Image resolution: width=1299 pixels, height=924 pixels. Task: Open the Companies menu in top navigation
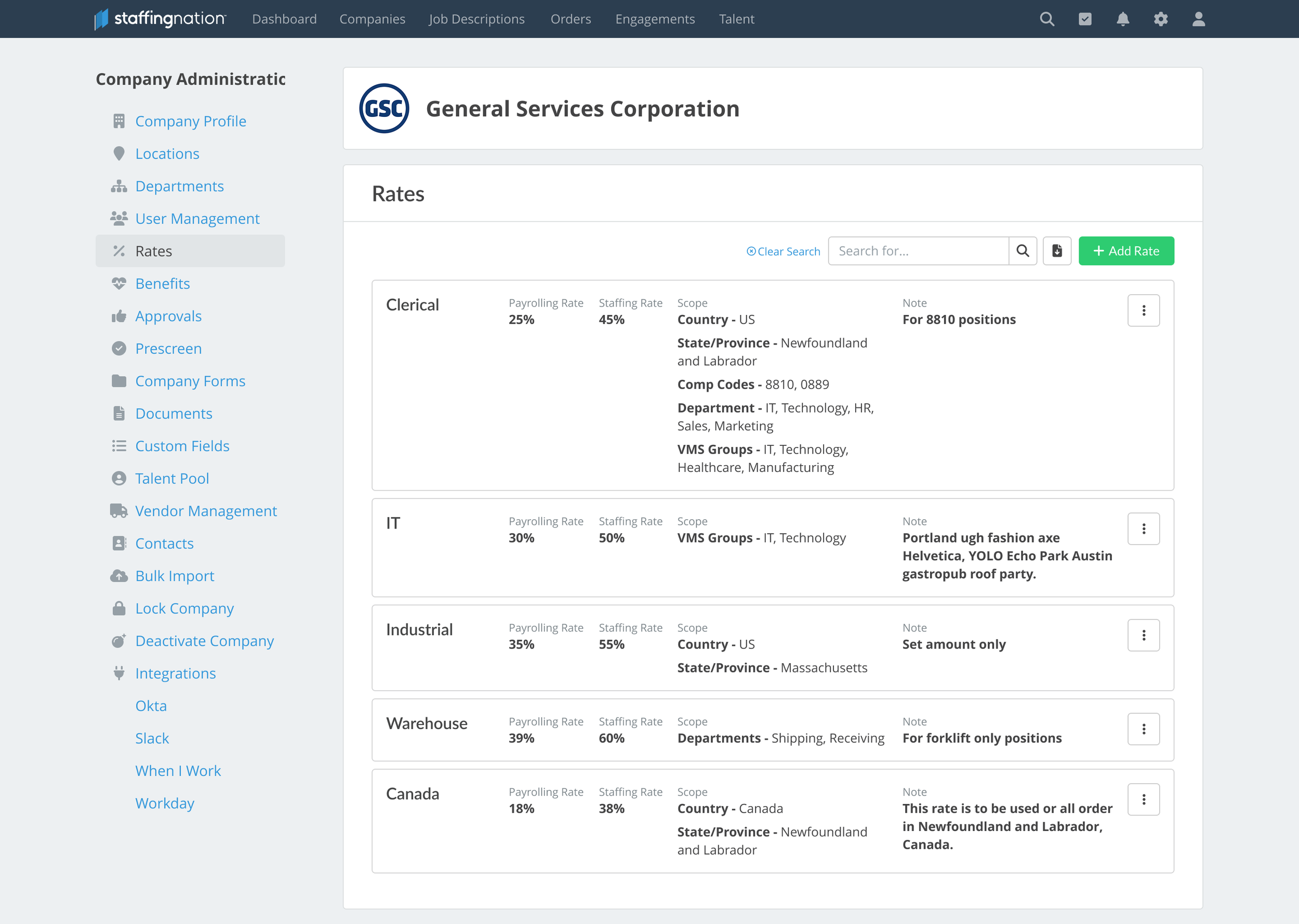[x=373, y=19]
